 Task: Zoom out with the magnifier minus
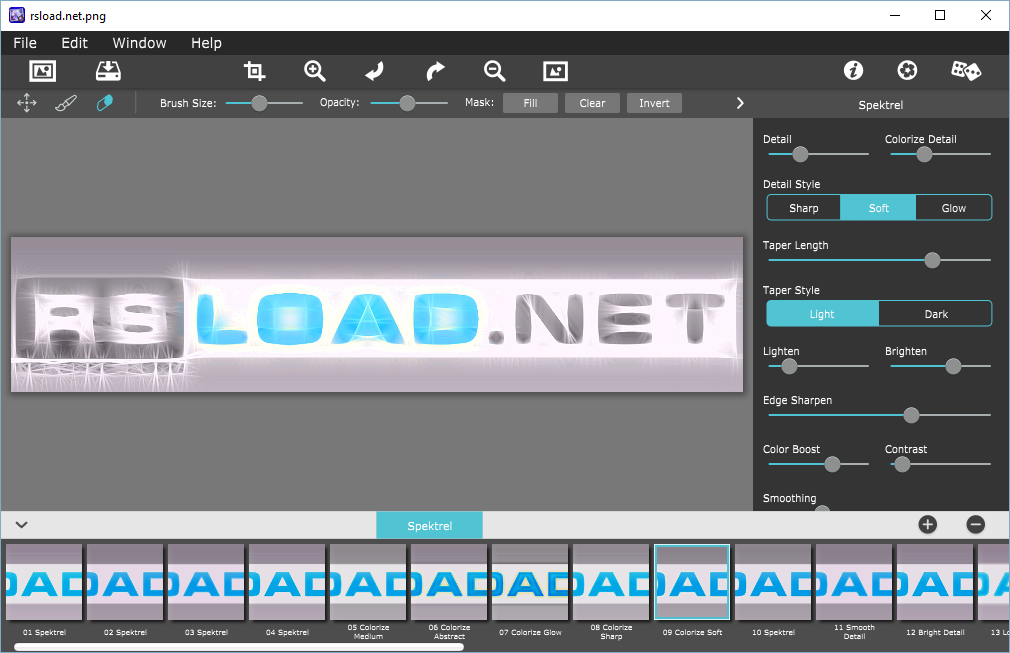click(495, 71)
